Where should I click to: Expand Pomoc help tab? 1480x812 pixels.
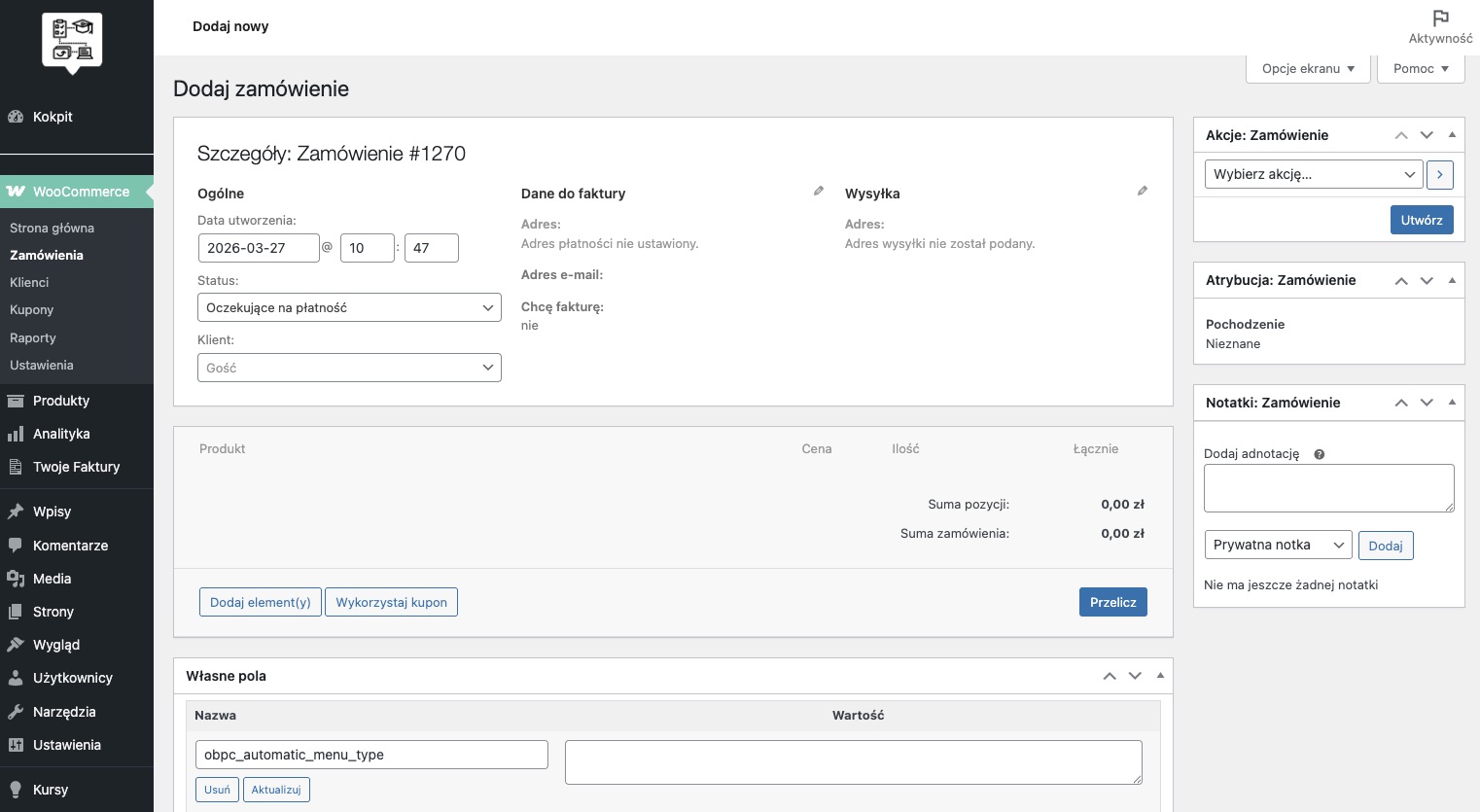[x=1421, y=69]
